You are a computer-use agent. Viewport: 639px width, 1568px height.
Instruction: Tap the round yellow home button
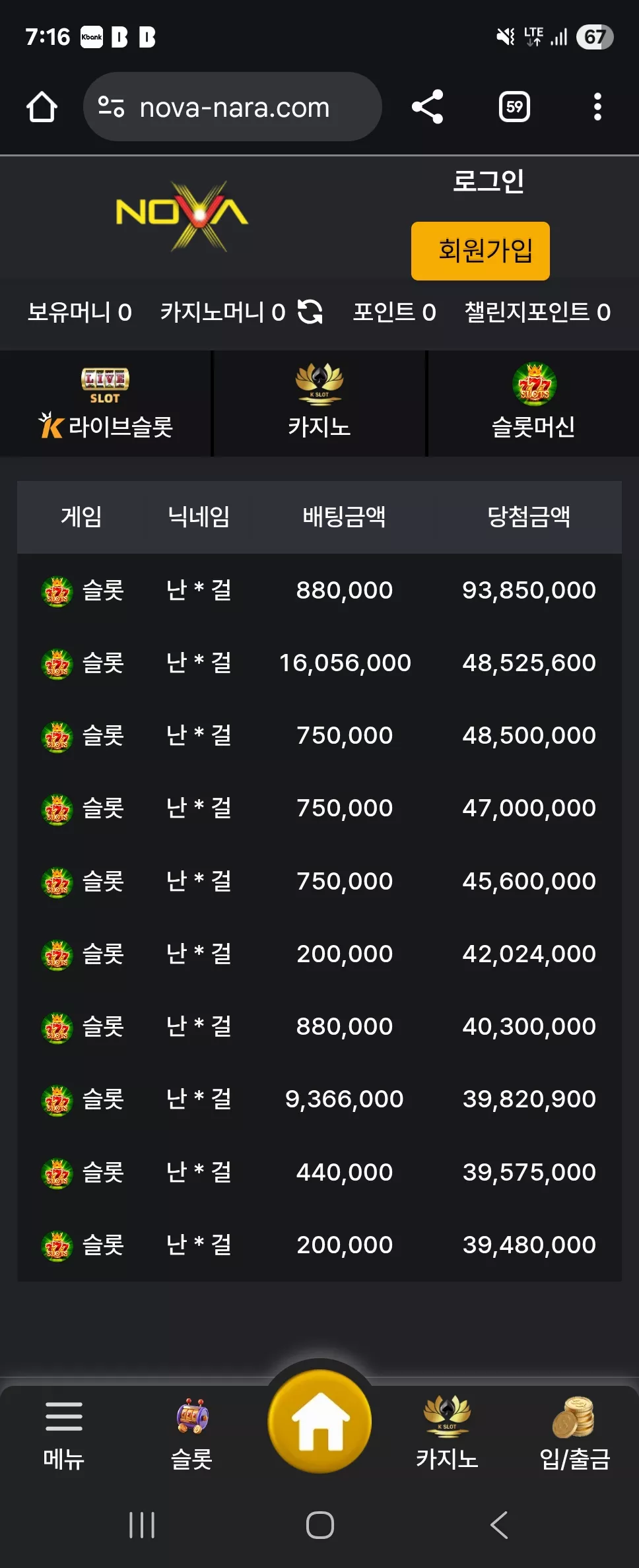(319, 1421)
